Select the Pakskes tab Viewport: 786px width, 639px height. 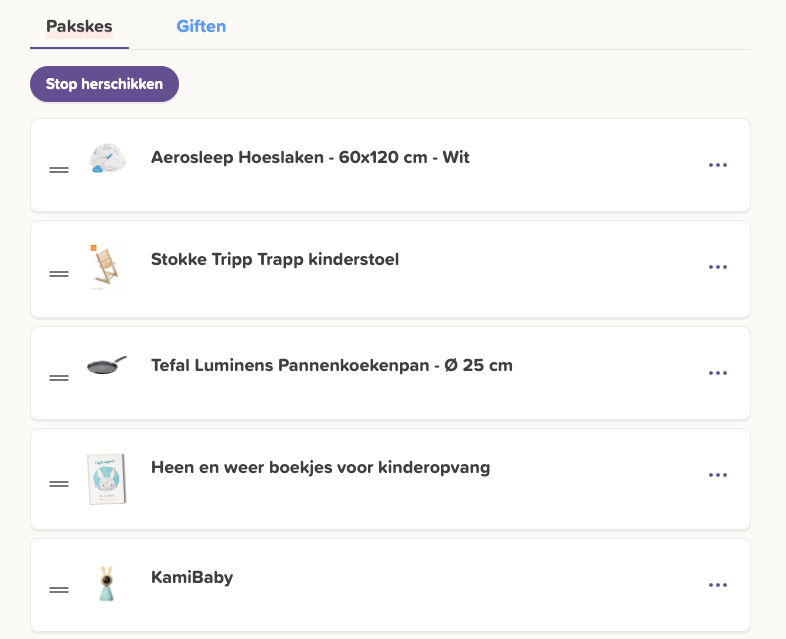point(79,26)
